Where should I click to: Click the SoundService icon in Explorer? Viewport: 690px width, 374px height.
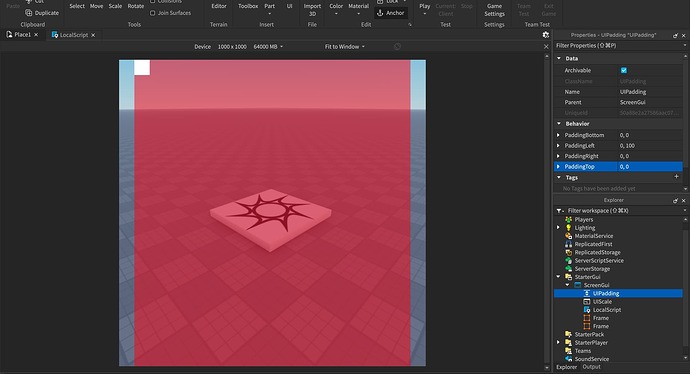(x=569, y=359)
